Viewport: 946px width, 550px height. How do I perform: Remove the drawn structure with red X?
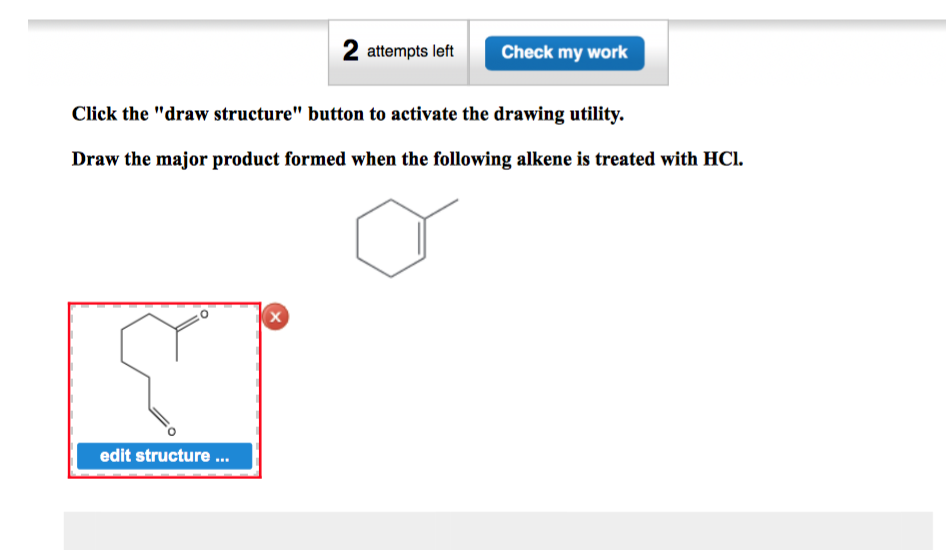coord(275,317)
